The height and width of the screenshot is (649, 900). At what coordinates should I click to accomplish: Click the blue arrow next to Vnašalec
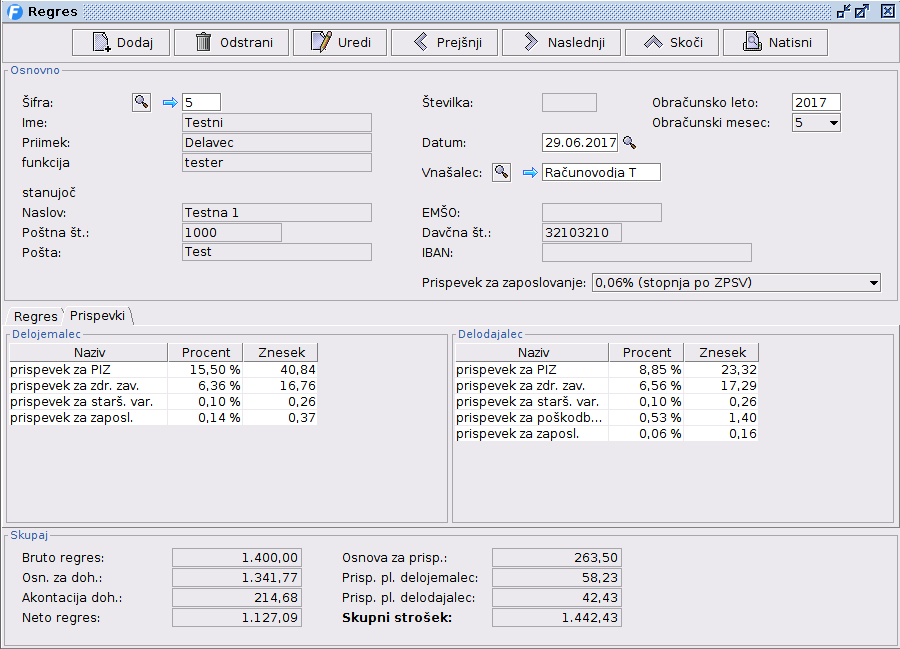pos(529,173)
